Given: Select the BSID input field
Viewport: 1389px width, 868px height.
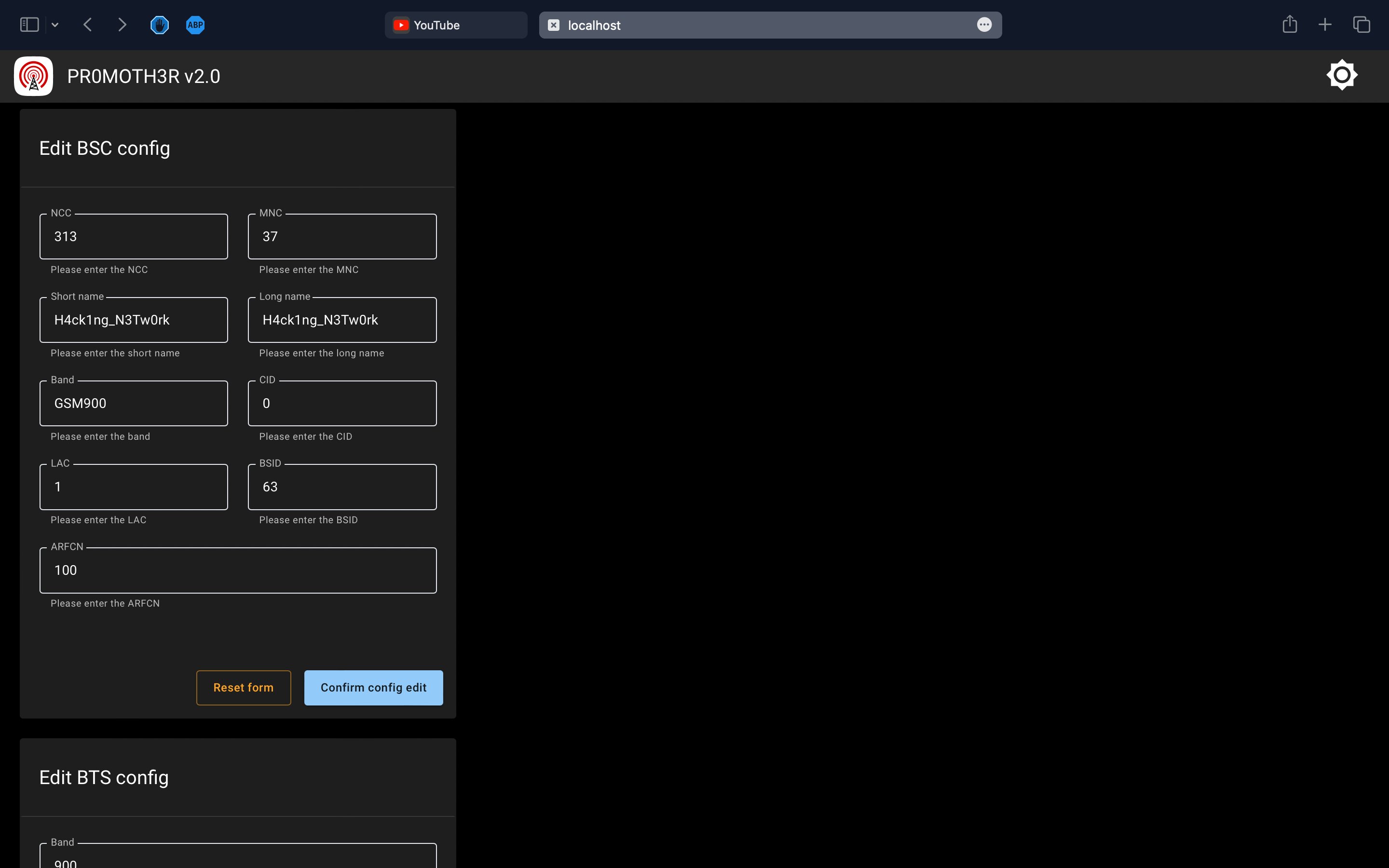Looking at the screenshot, I should tap(342, 487).
